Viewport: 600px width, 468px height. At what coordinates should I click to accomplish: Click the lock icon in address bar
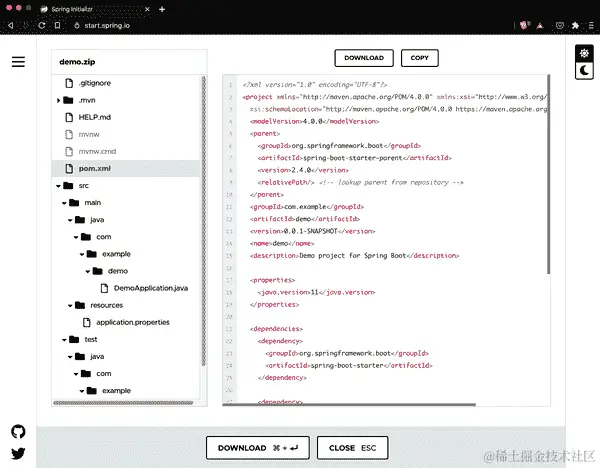click(x=77, y=25)
